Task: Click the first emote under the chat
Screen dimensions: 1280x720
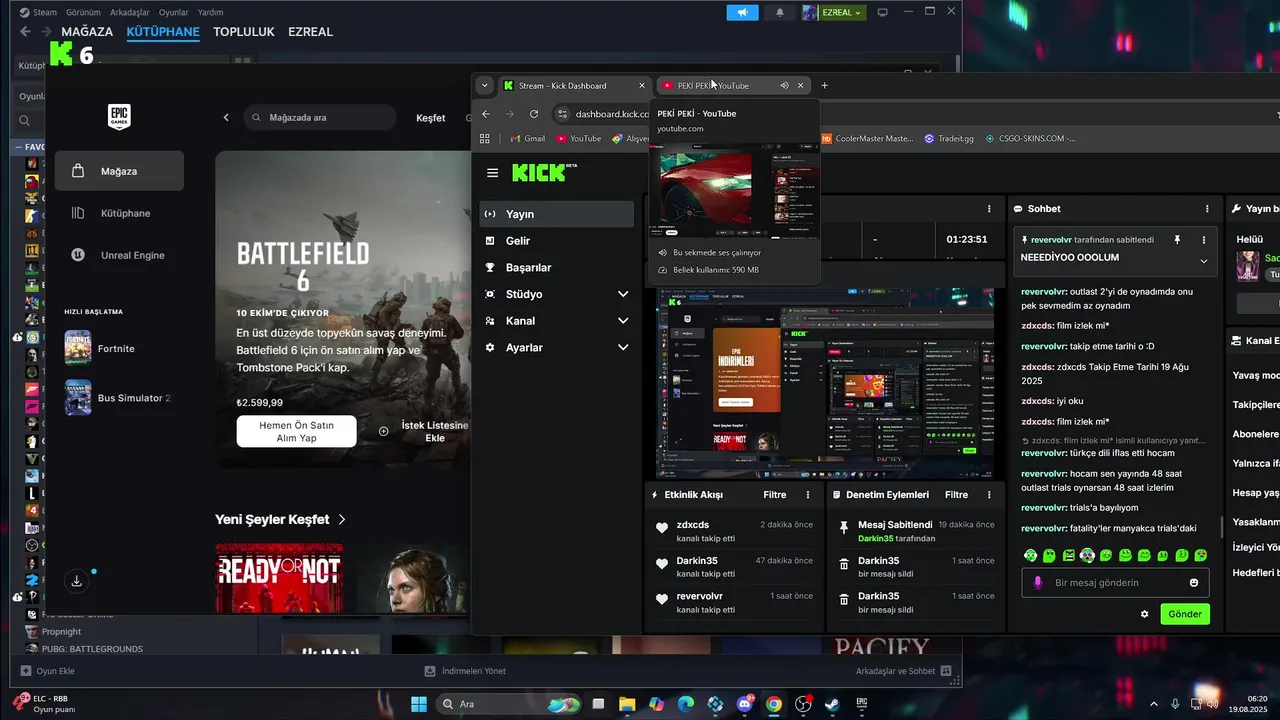Action: pos(1029,555)
